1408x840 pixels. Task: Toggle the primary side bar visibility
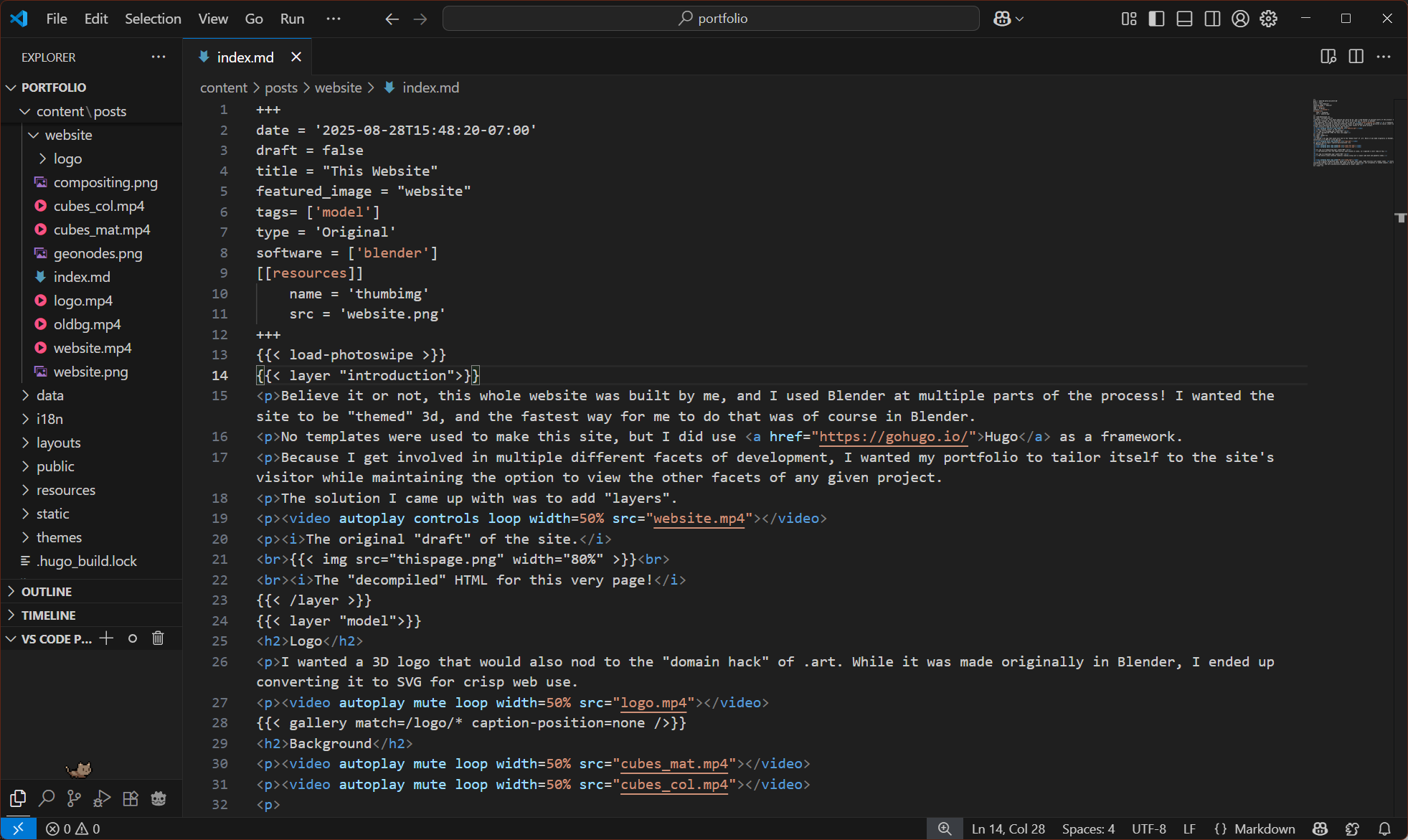[1156, 19]
